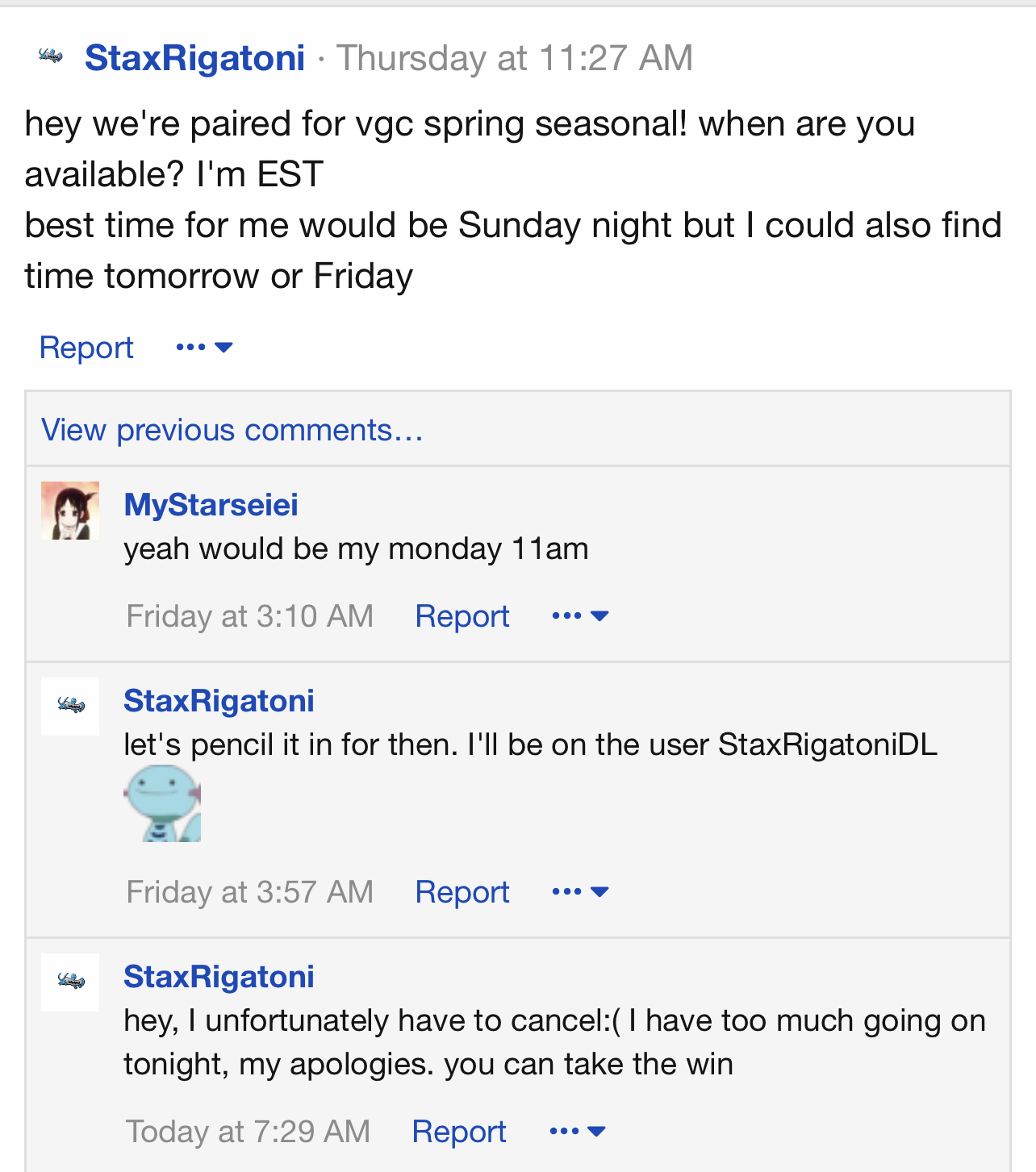The height and width of the screenshot is (1172, 1036).
Task: Click StaxRigatoni's avatar beside the cancel comment
Action: [x=70, y=982]
